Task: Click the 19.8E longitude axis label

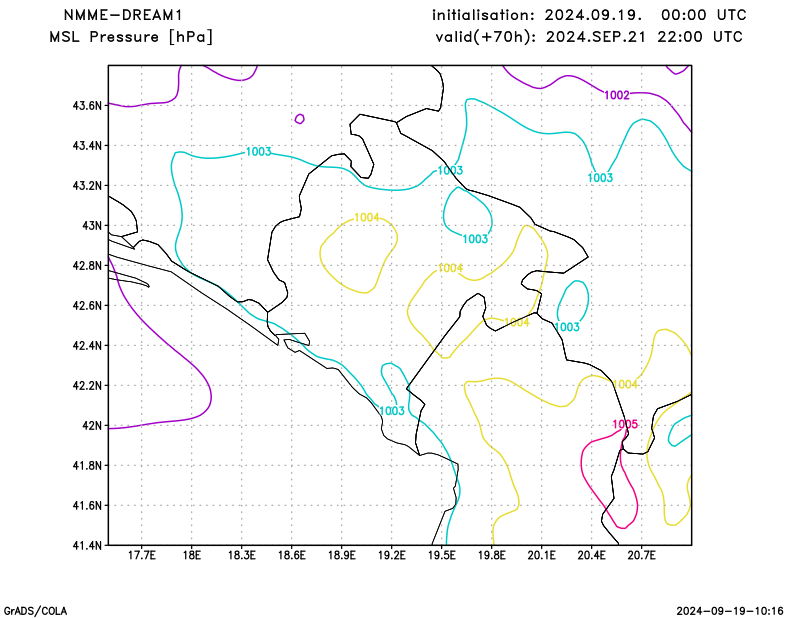Action: tap(492, 555)
